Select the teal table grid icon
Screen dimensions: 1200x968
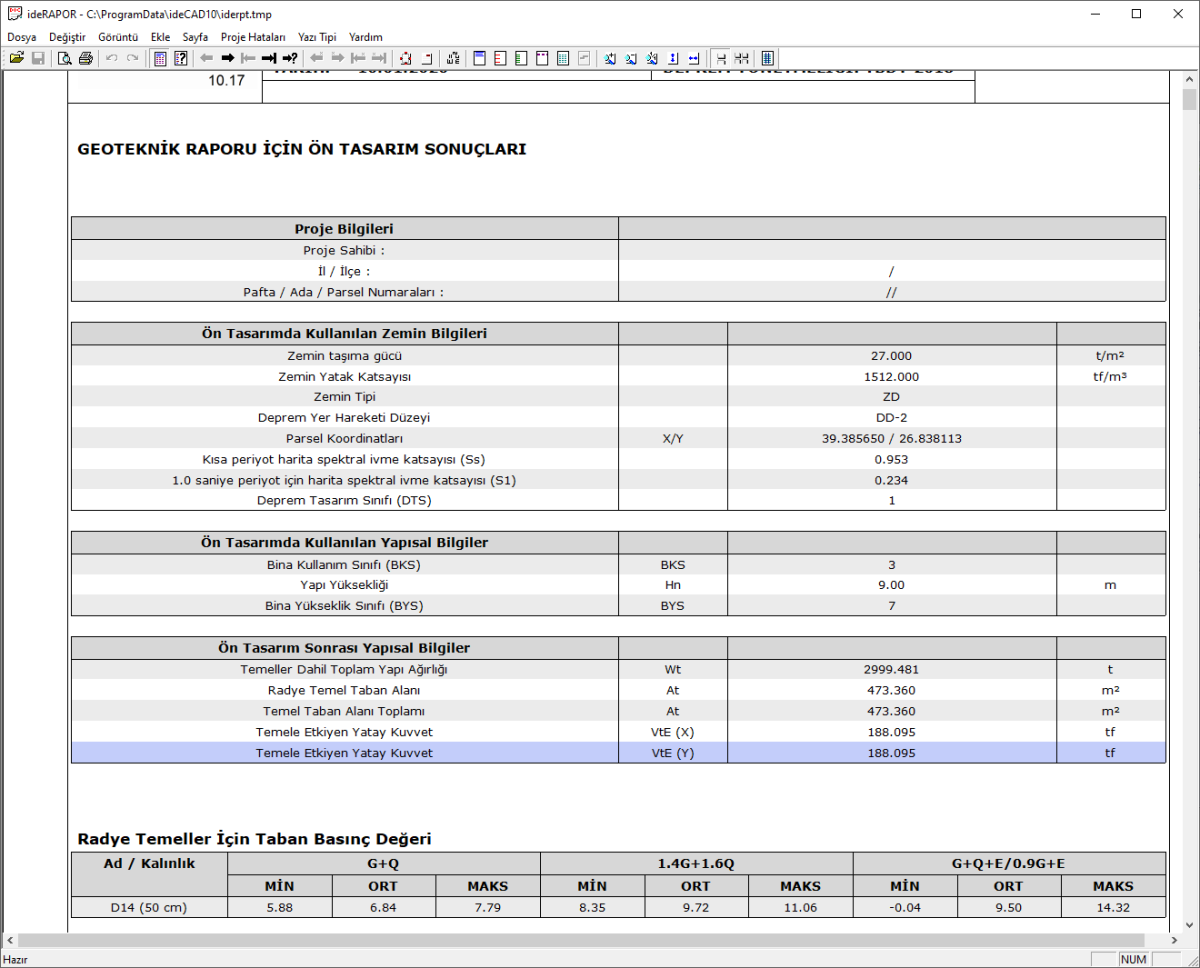point(563,58)
